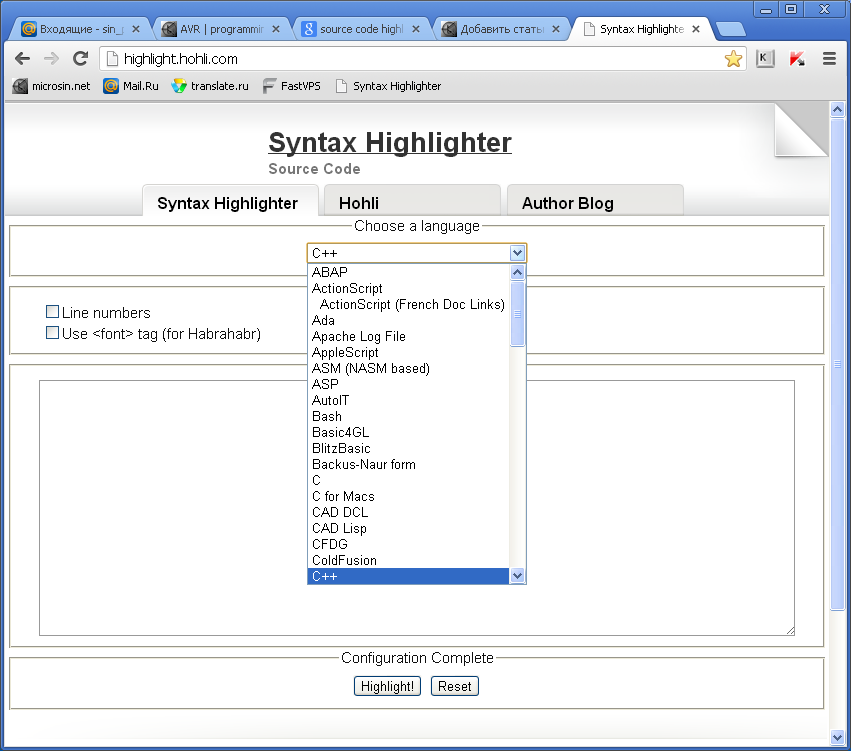851x751 pixels.
Task: Close the Входящие mail tab
Action: pos(136,29)
